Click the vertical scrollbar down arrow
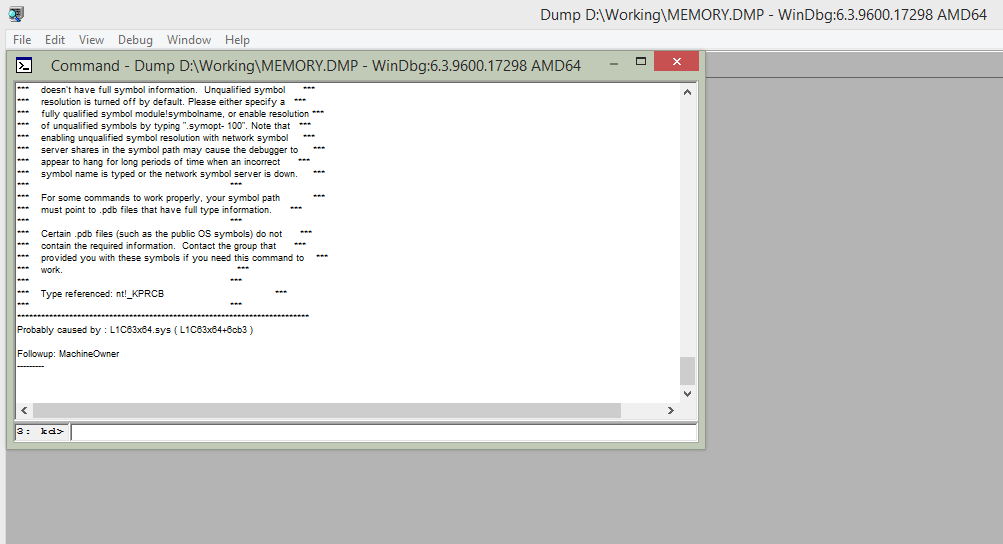This screenshot has width=1003, height=544. (x=688, y=394)
